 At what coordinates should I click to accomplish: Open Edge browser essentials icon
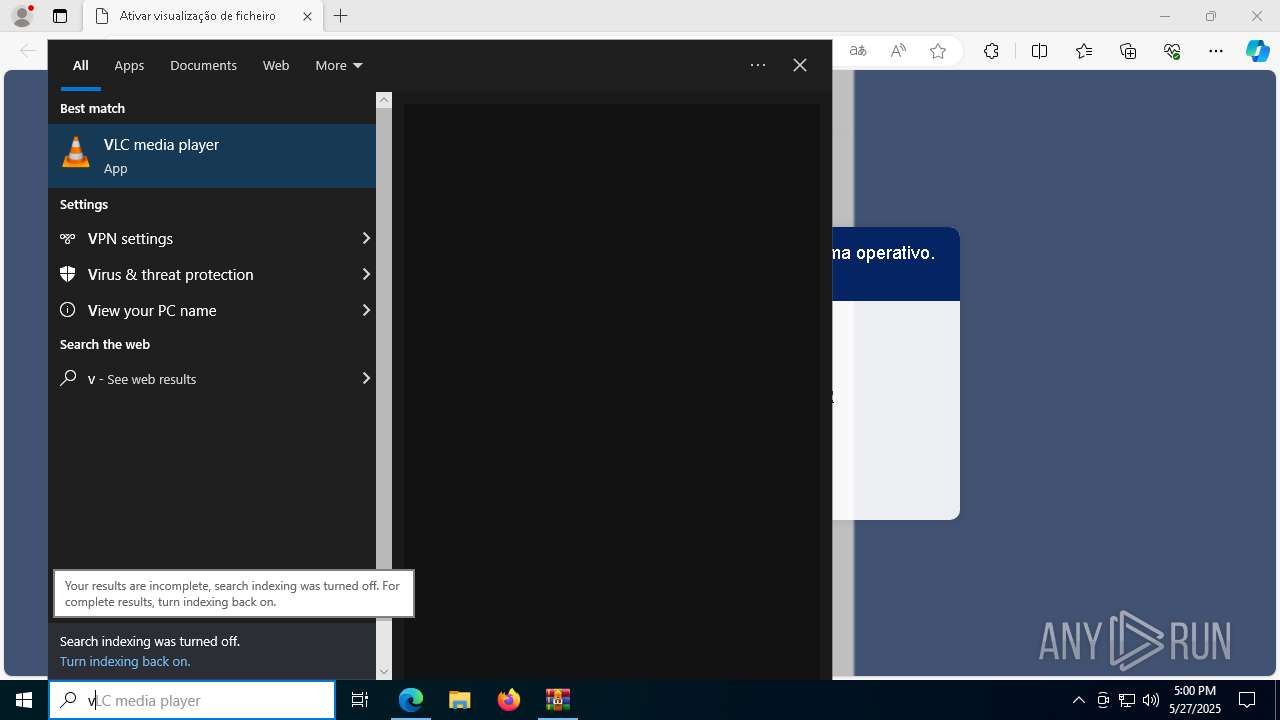click(x=1172, y=51)
